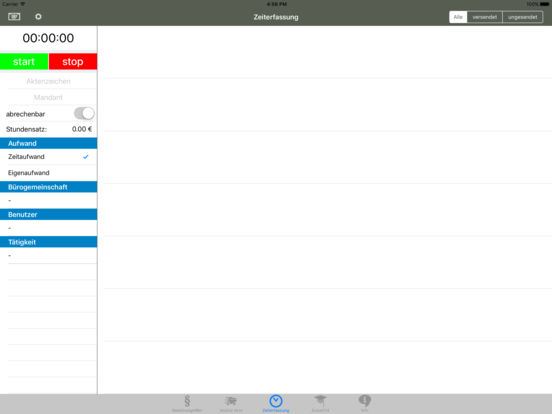Image resolution: width=552 pixels, height=414 pixels.
Task: Open the second bottom tab icon
Action: pyautogui.click(x=231, y=403)
